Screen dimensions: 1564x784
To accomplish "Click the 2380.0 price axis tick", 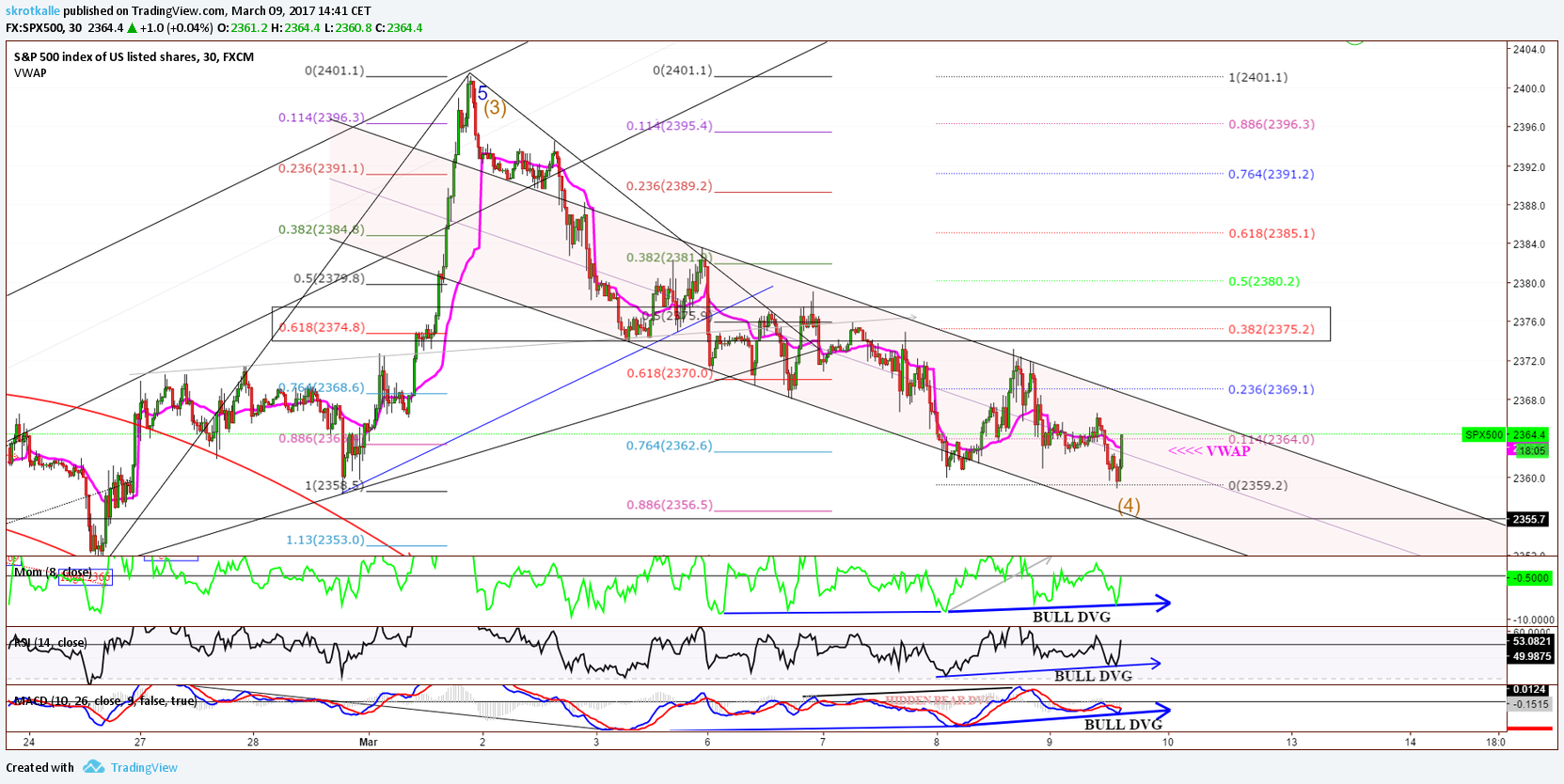I will pyautogui.click(x=1529, y=283).
